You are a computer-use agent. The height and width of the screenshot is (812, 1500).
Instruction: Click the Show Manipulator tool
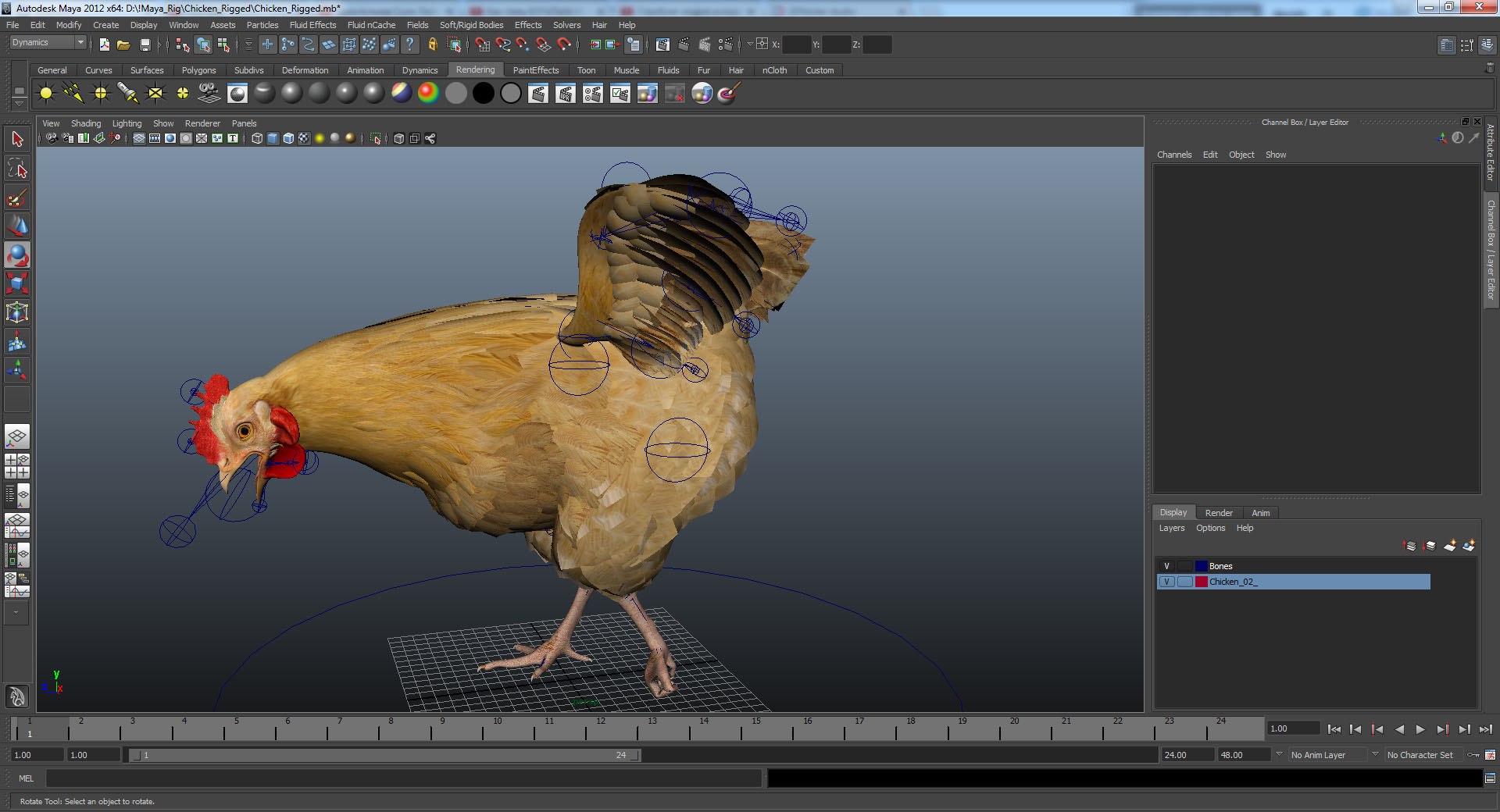(x=17, y=370)
